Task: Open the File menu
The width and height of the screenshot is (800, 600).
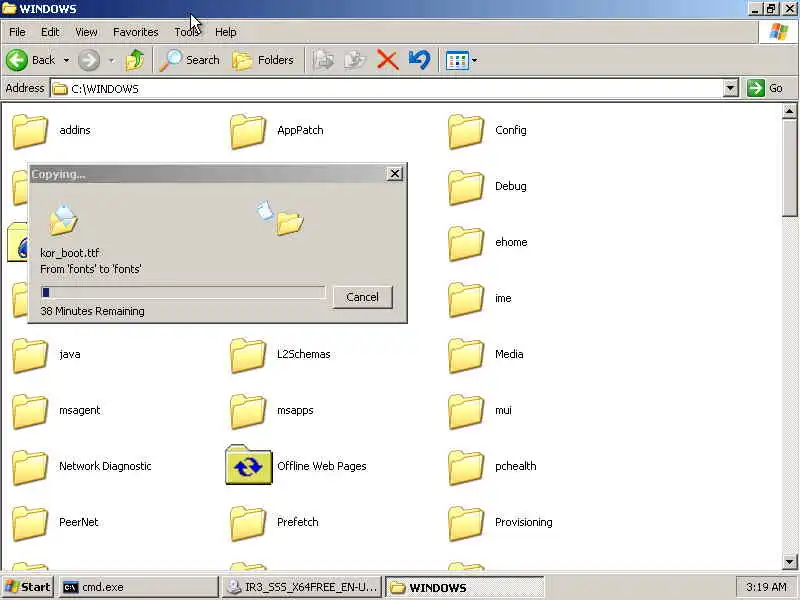Action: point(17,32)
